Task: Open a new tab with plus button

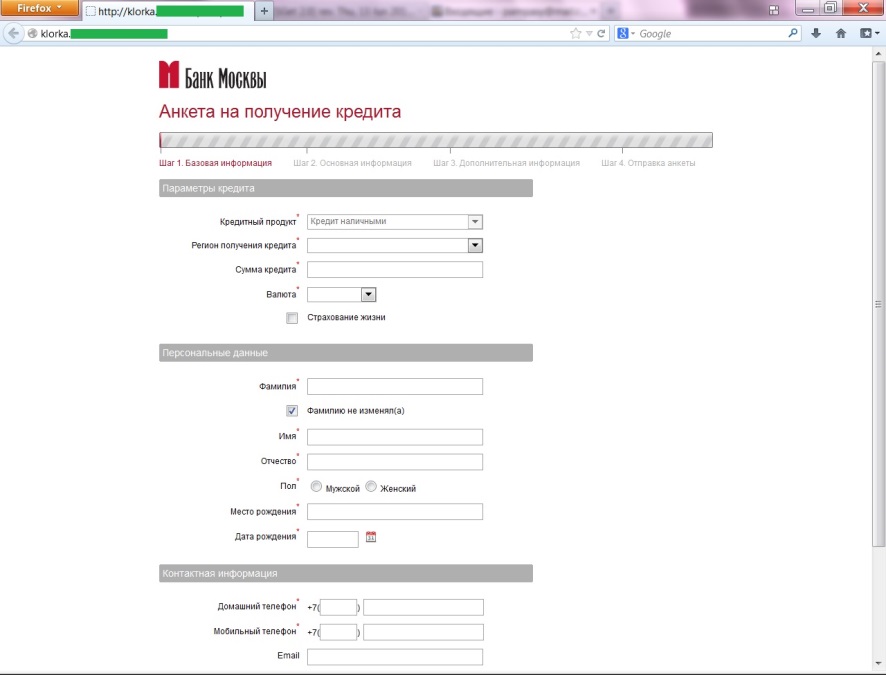Action: pos(264,11)
